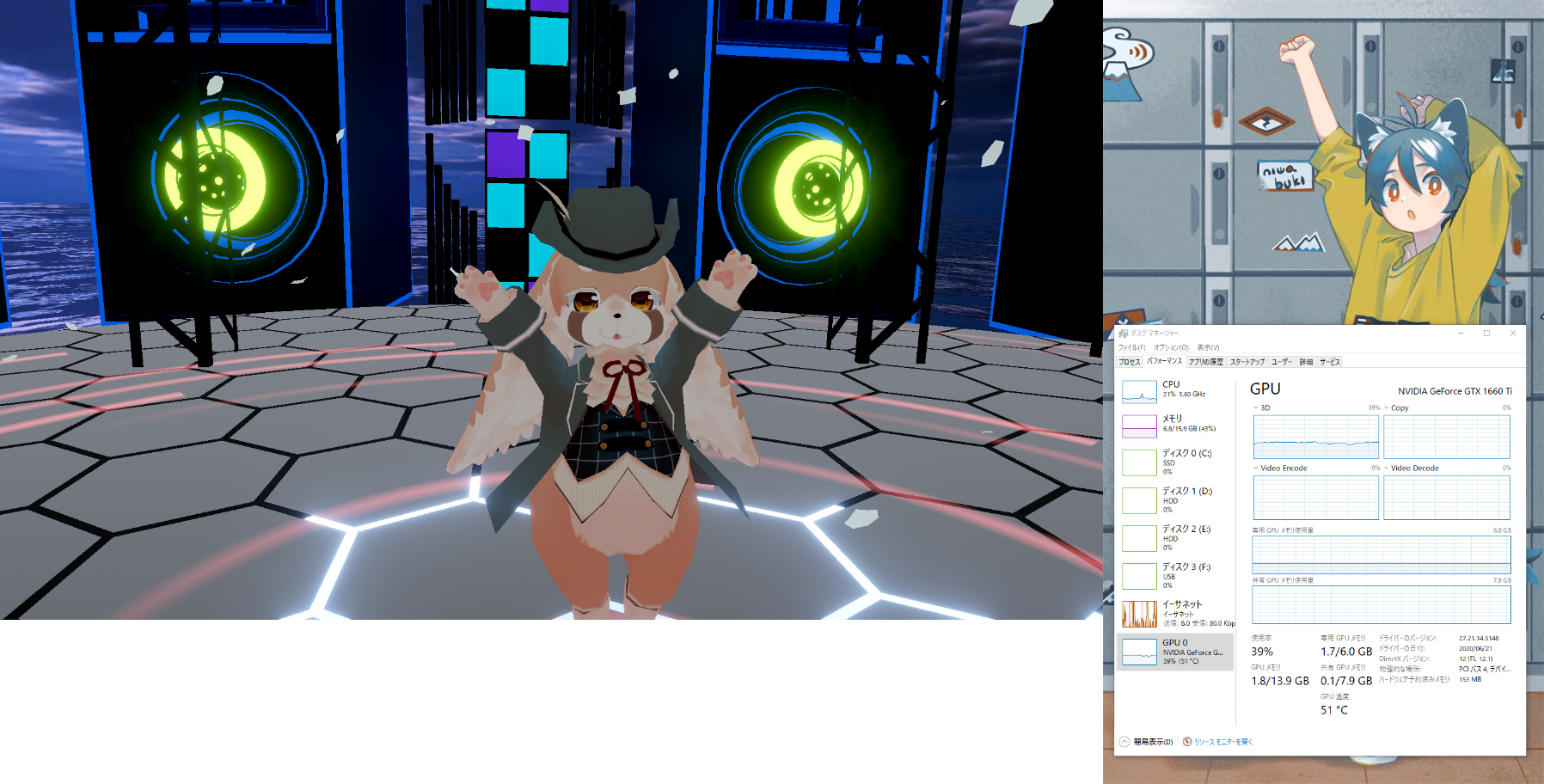Select the メモリ usage graph thumbnail
Image resolution: width=1544 pixels, height=784 pixels.
pos(1139,426)
